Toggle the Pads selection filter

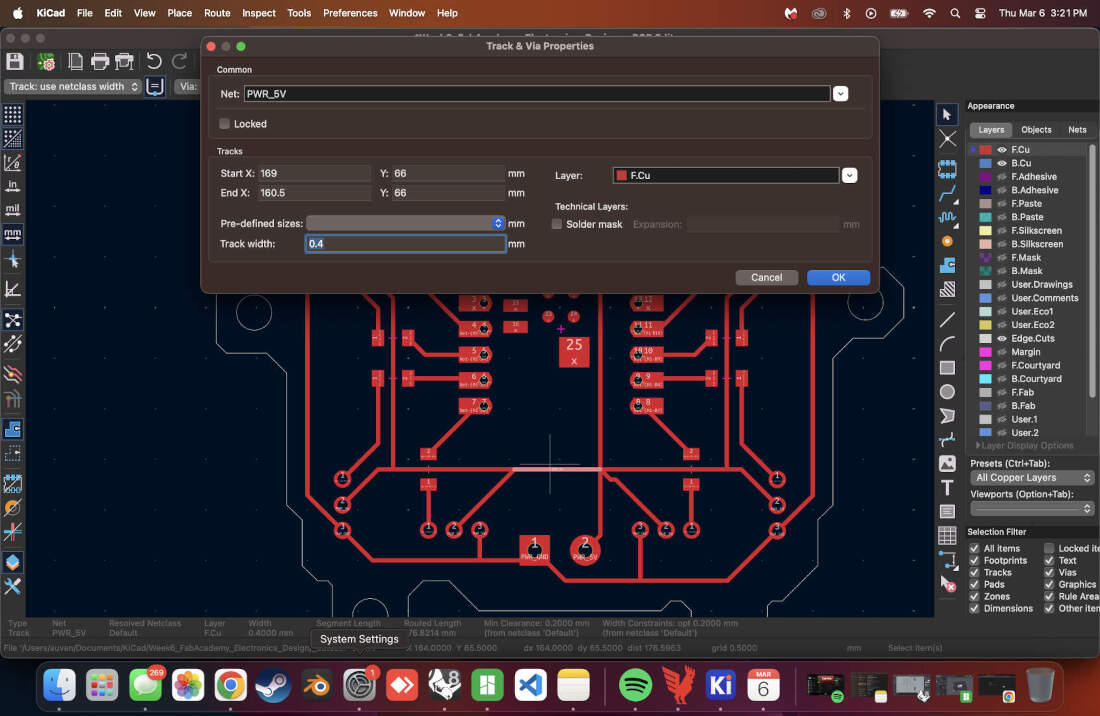(x=974, y=584)
